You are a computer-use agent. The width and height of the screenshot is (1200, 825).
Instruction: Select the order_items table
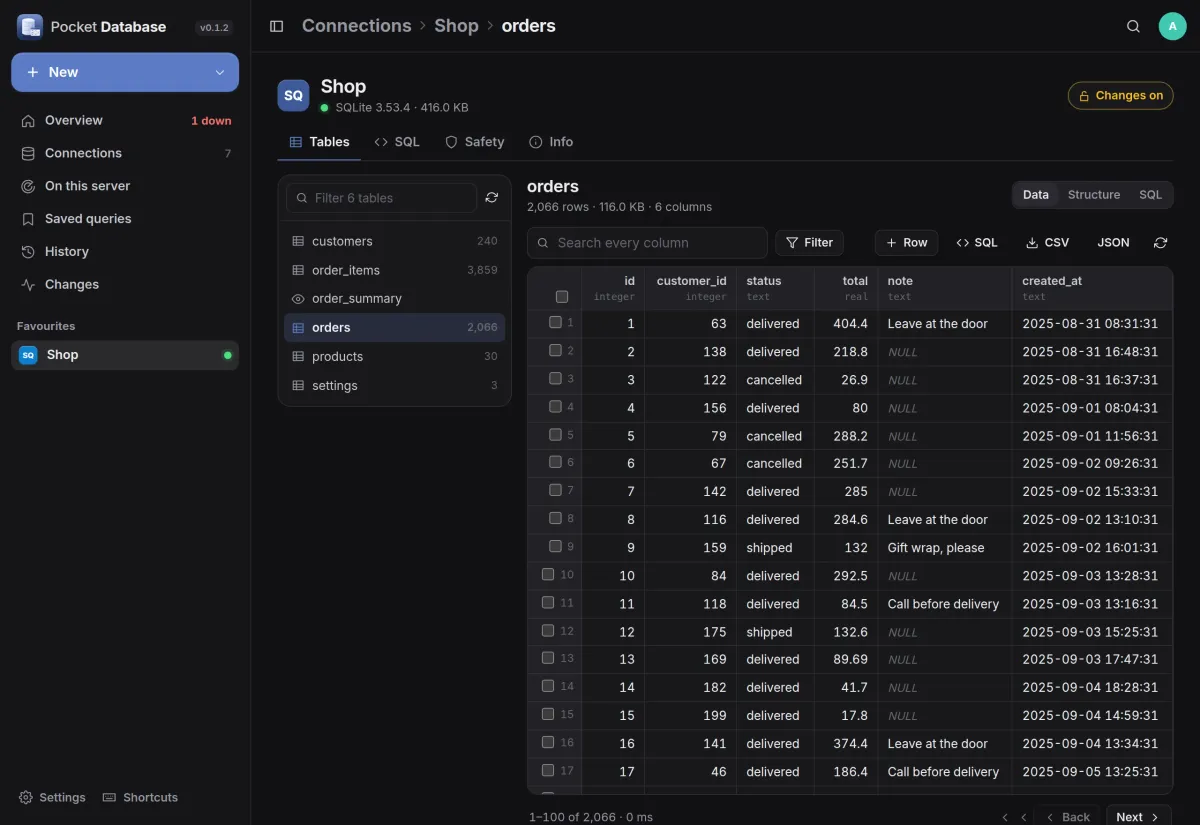pyautogui.click(x=394, y=270)
